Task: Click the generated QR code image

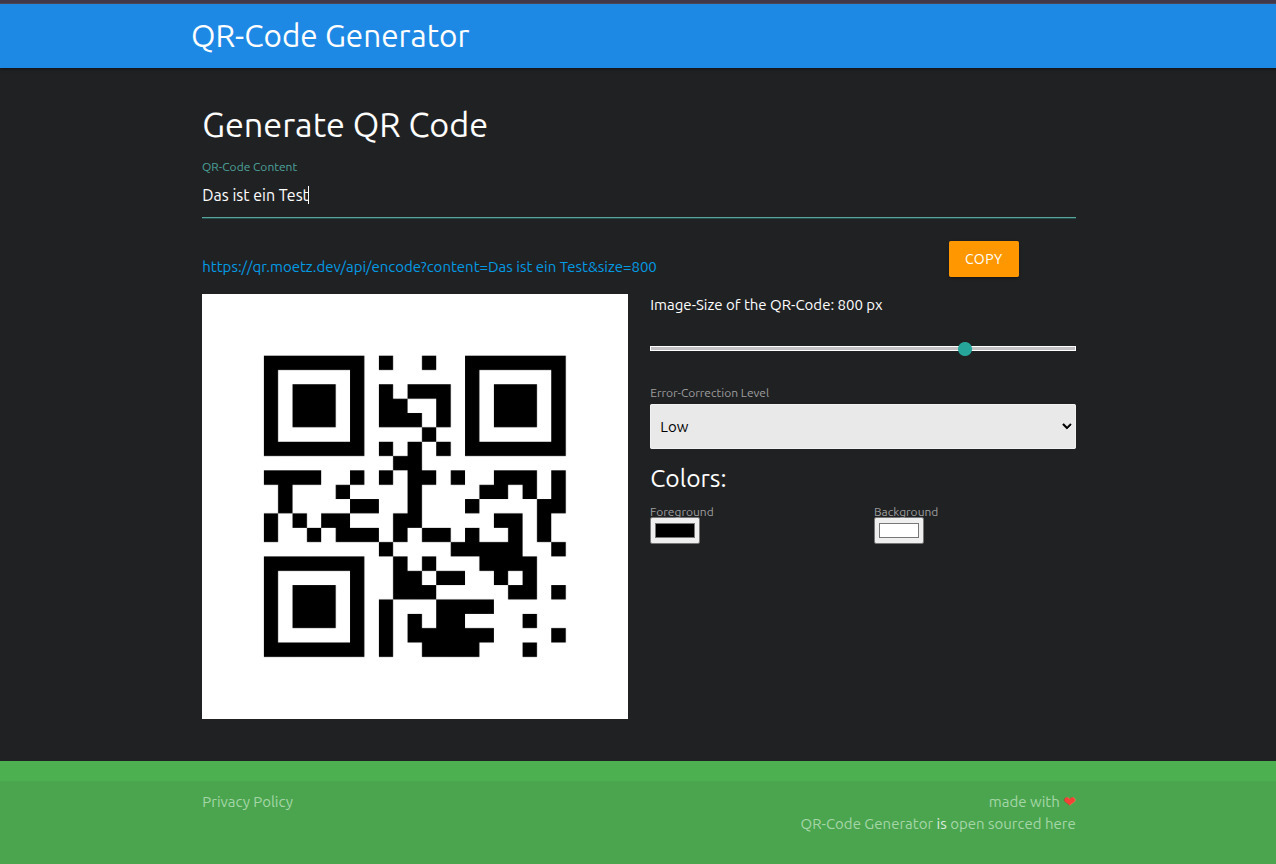Action: tap(415, 506)
